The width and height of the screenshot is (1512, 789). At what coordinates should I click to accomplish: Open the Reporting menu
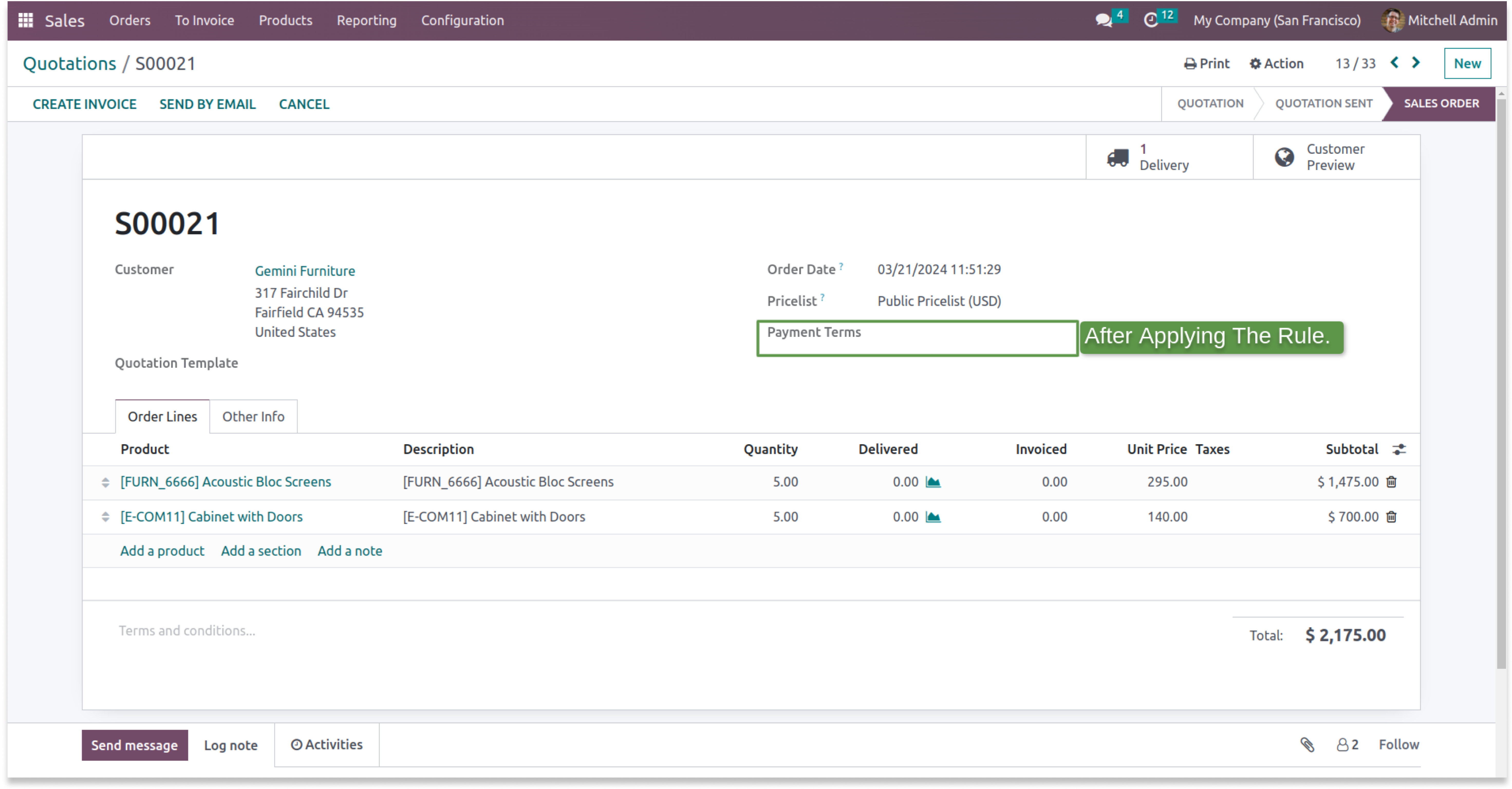366,21
